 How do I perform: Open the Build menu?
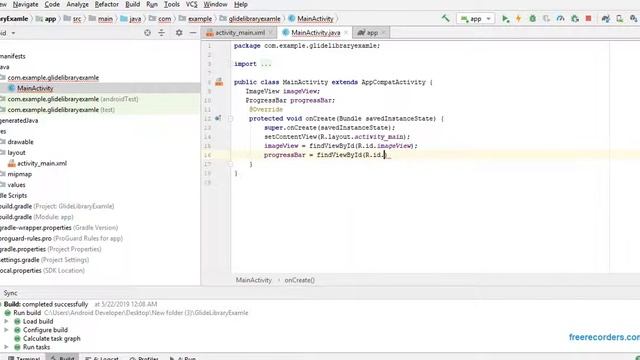tap(132, 4)
